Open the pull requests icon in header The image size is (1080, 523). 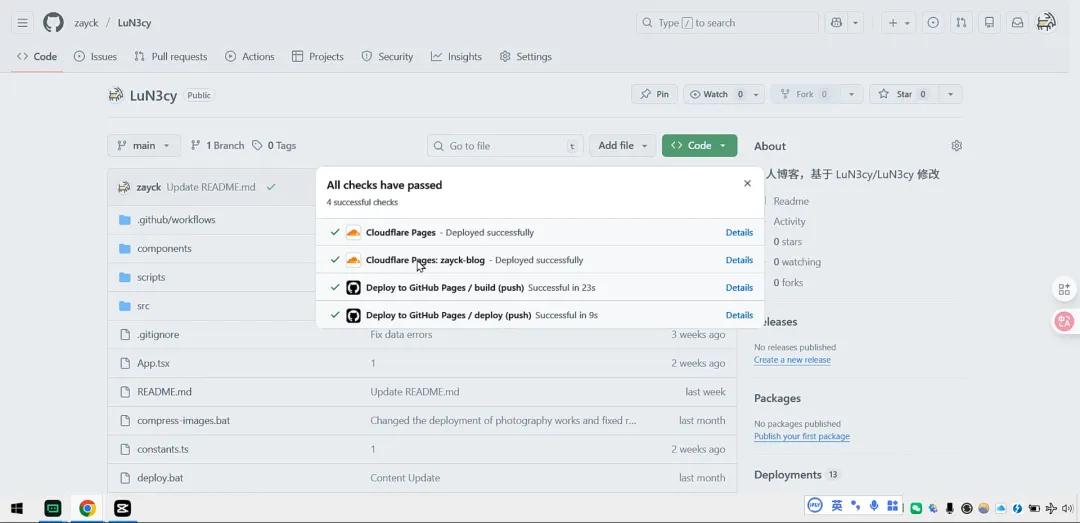click(x=960, y=22)
